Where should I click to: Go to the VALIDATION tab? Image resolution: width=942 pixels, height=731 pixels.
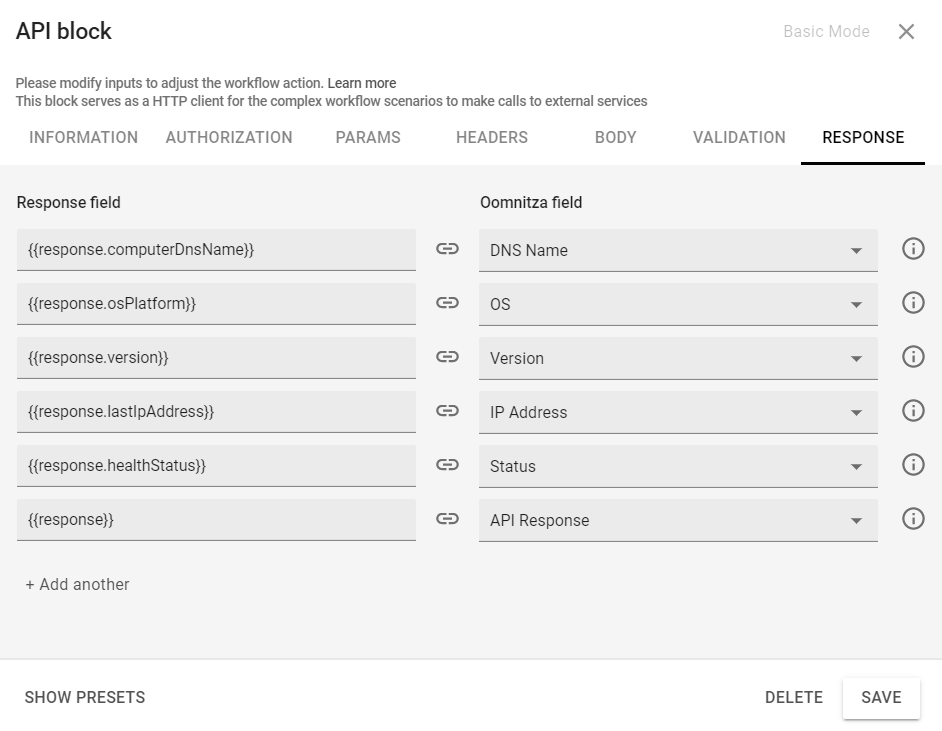tap(739, 138)
